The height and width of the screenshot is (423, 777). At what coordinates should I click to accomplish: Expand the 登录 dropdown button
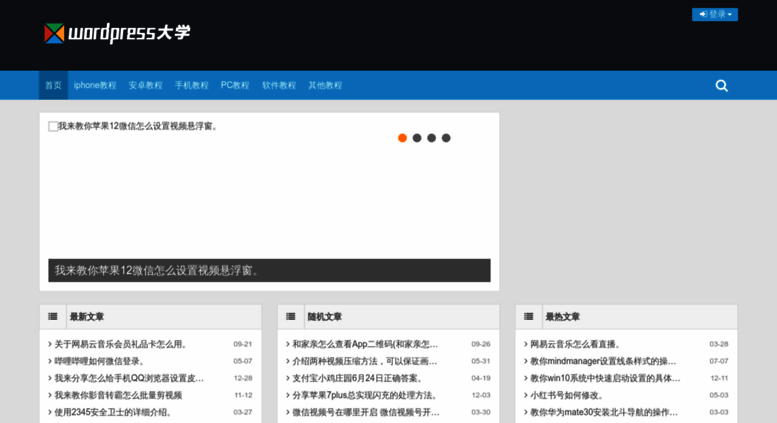pos(714,14)
